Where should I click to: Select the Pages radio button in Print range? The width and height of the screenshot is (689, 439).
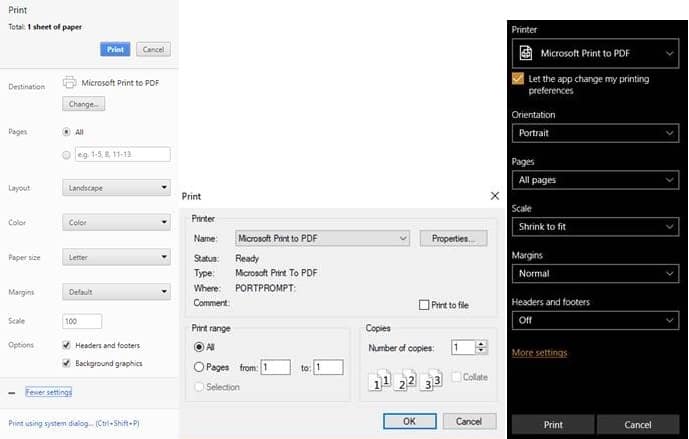[198, 368]
